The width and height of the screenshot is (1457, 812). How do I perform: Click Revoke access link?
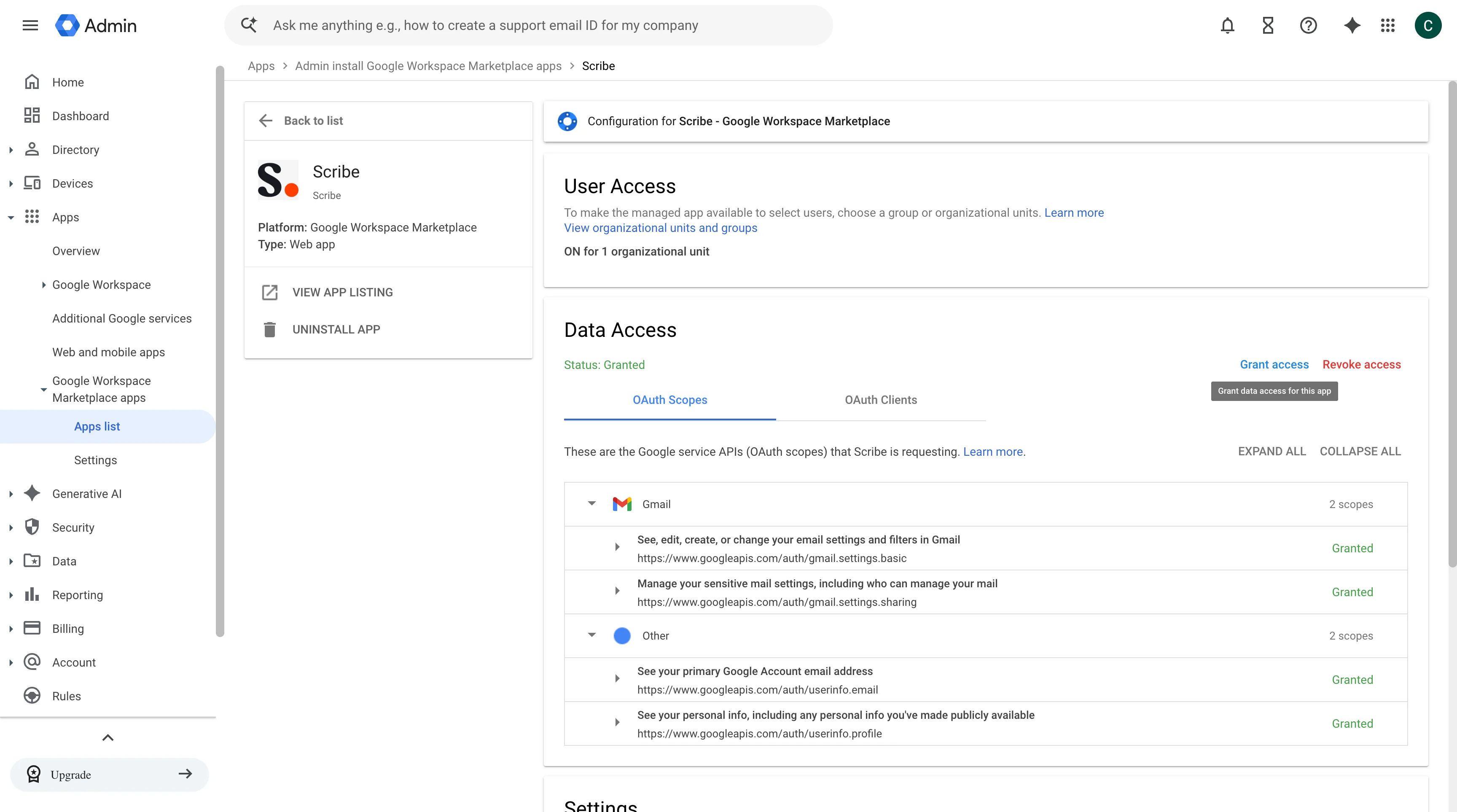(1361, 365)
